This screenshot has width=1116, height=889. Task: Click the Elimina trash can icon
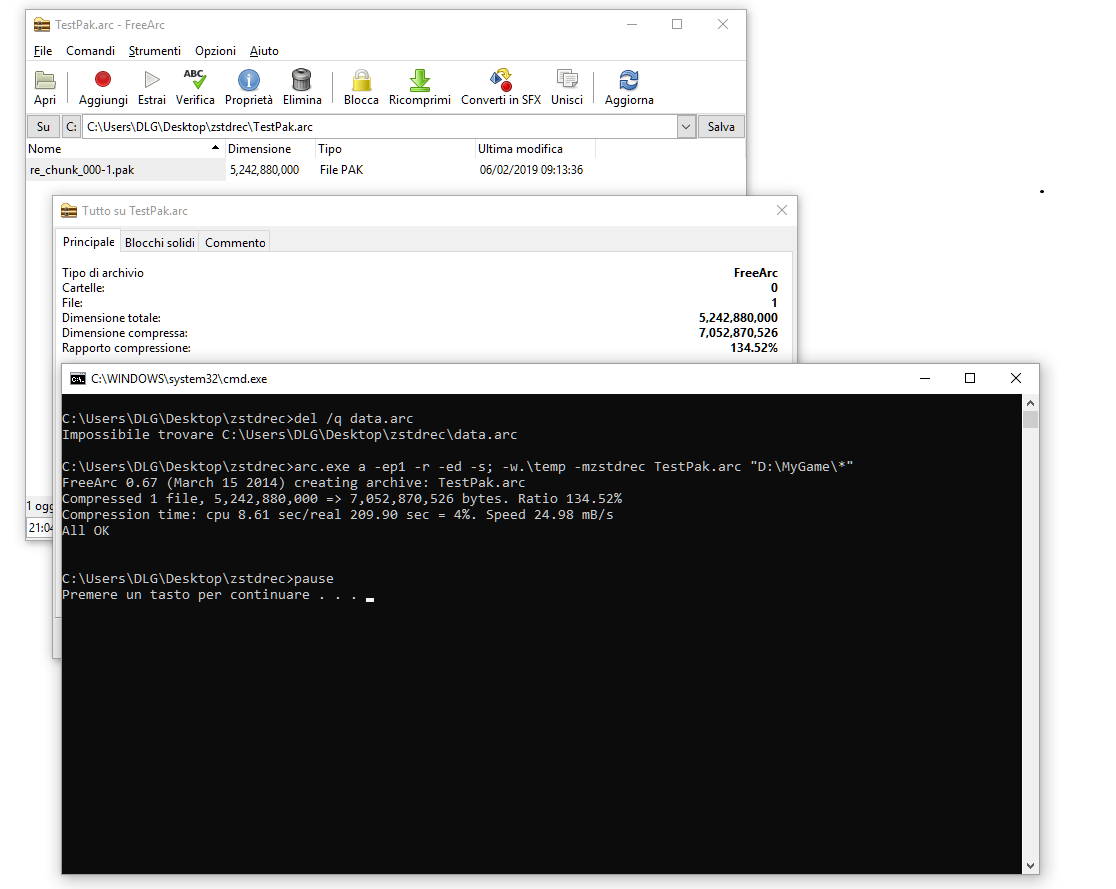pyautogui.click(x=302, y=79)
